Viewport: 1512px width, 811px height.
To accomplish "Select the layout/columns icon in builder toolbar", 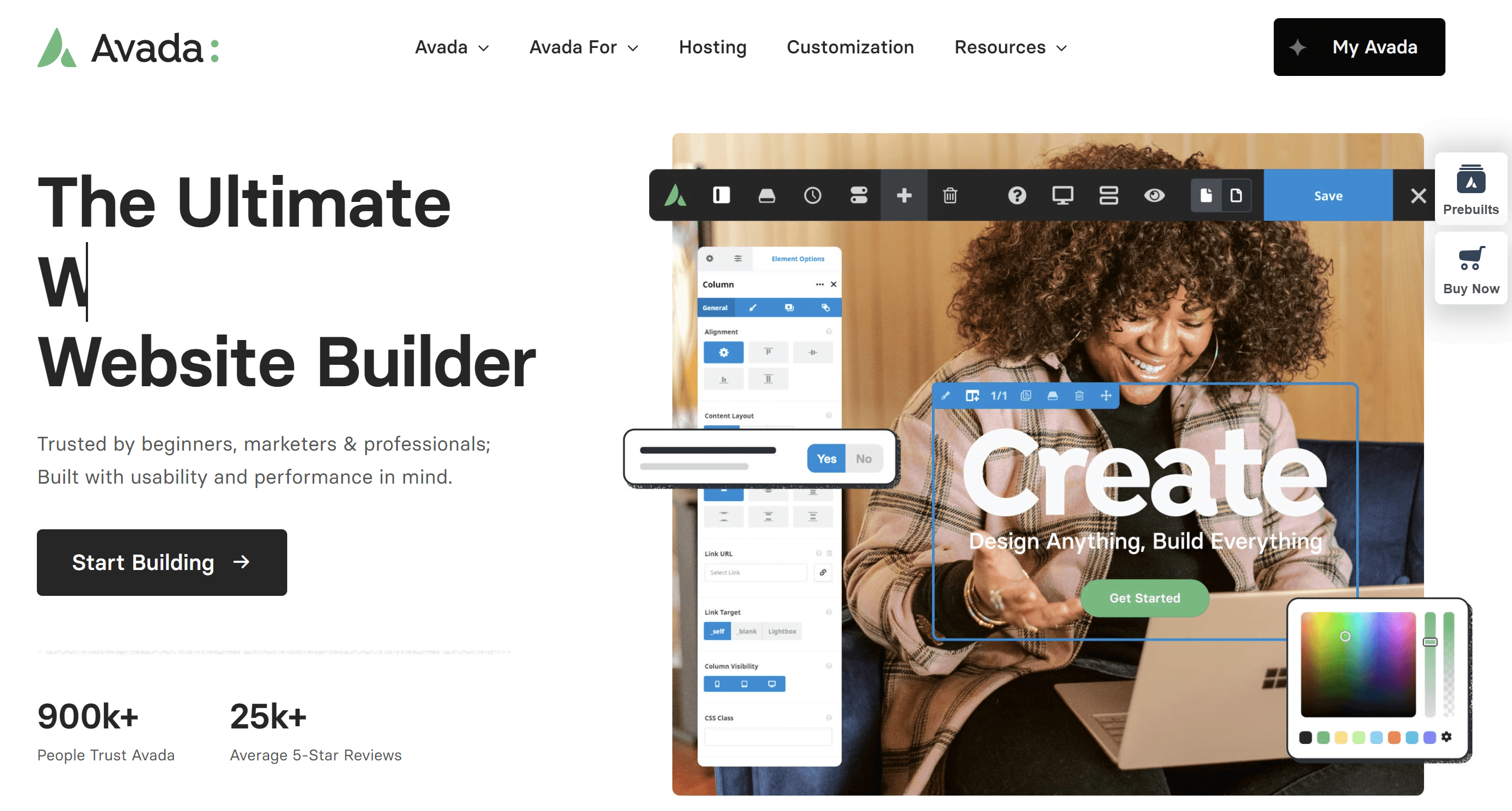I will point(1107,195).
